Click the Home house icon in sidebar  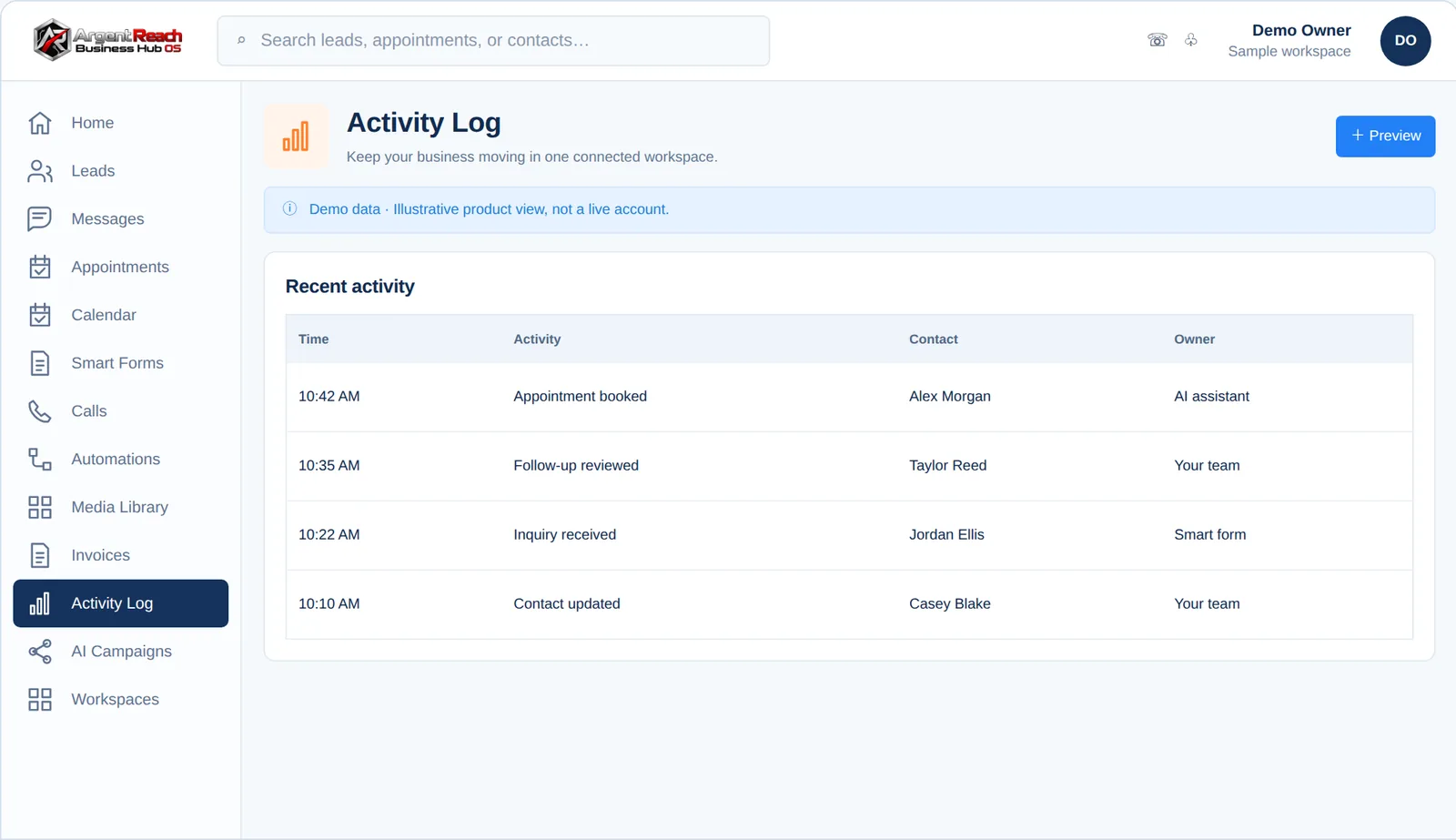40,123
